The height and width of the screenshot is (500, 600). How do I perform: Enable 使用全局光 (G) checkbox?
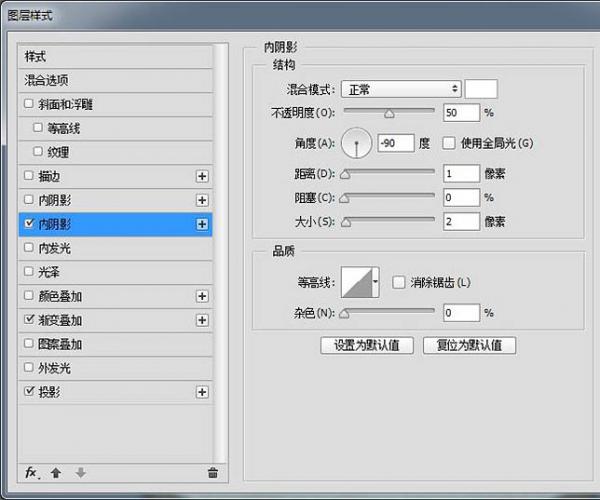click(x=449, y=143)
